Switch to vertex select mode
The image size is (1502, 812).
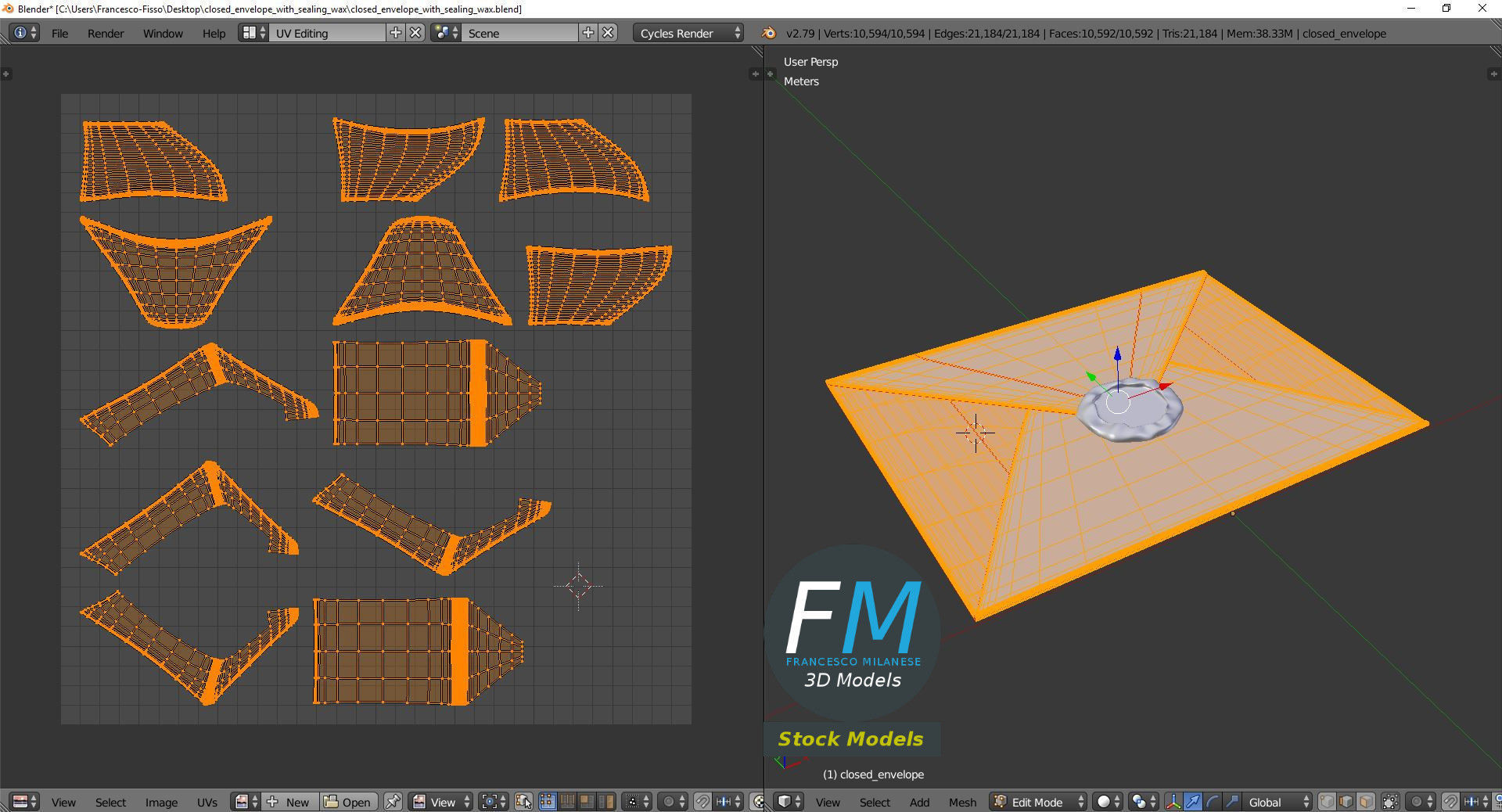1327,802
